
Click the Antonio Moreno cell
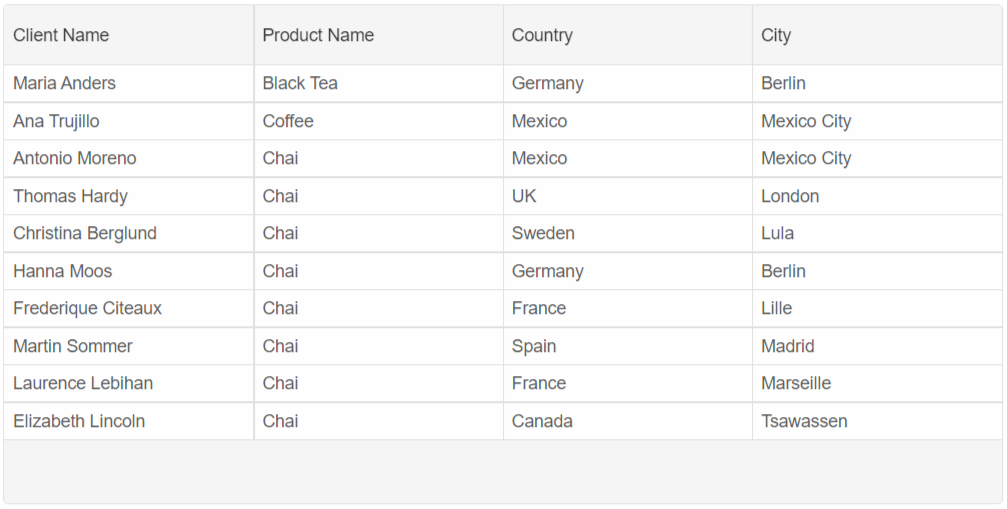click(75, 158)
